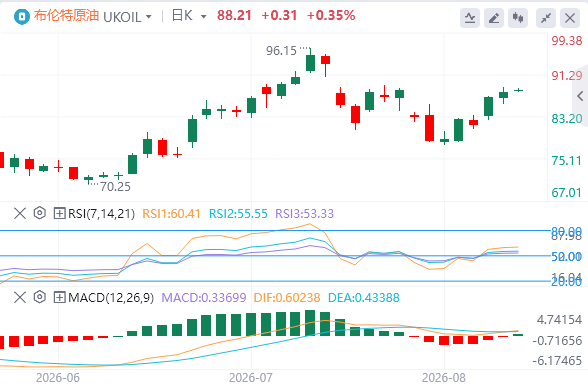Click the RSI(7,14,21) indicator label

tap(101, 213)
